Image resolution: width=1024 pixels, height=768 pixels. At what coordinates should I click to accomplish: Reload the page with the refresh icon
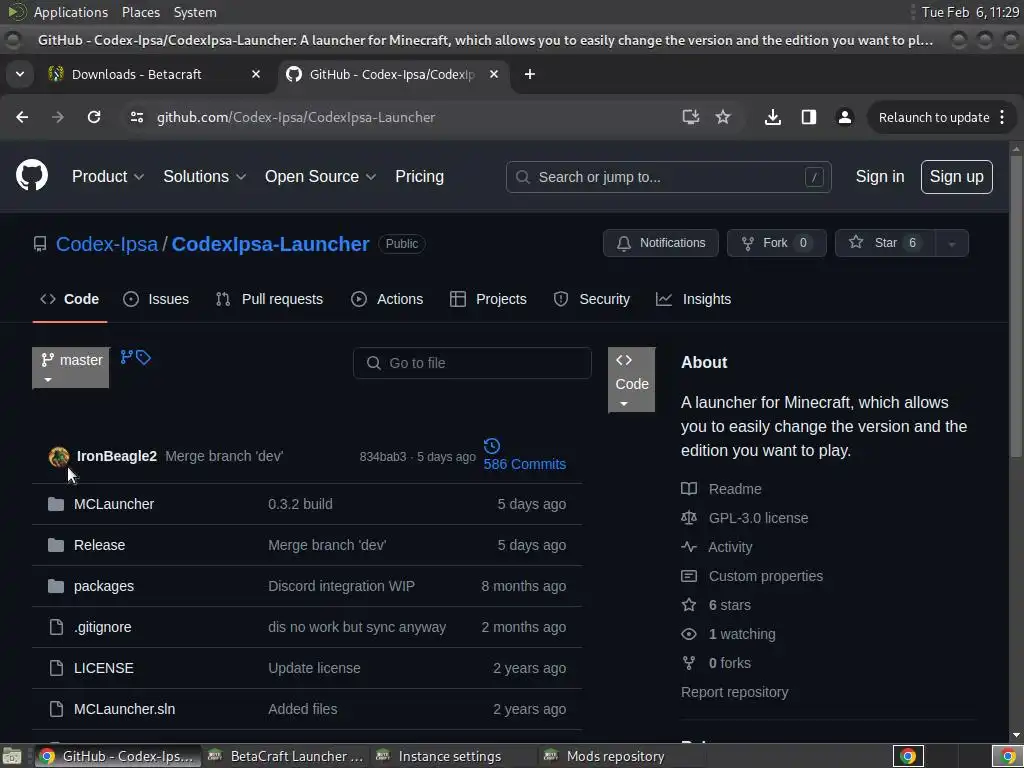94,118
